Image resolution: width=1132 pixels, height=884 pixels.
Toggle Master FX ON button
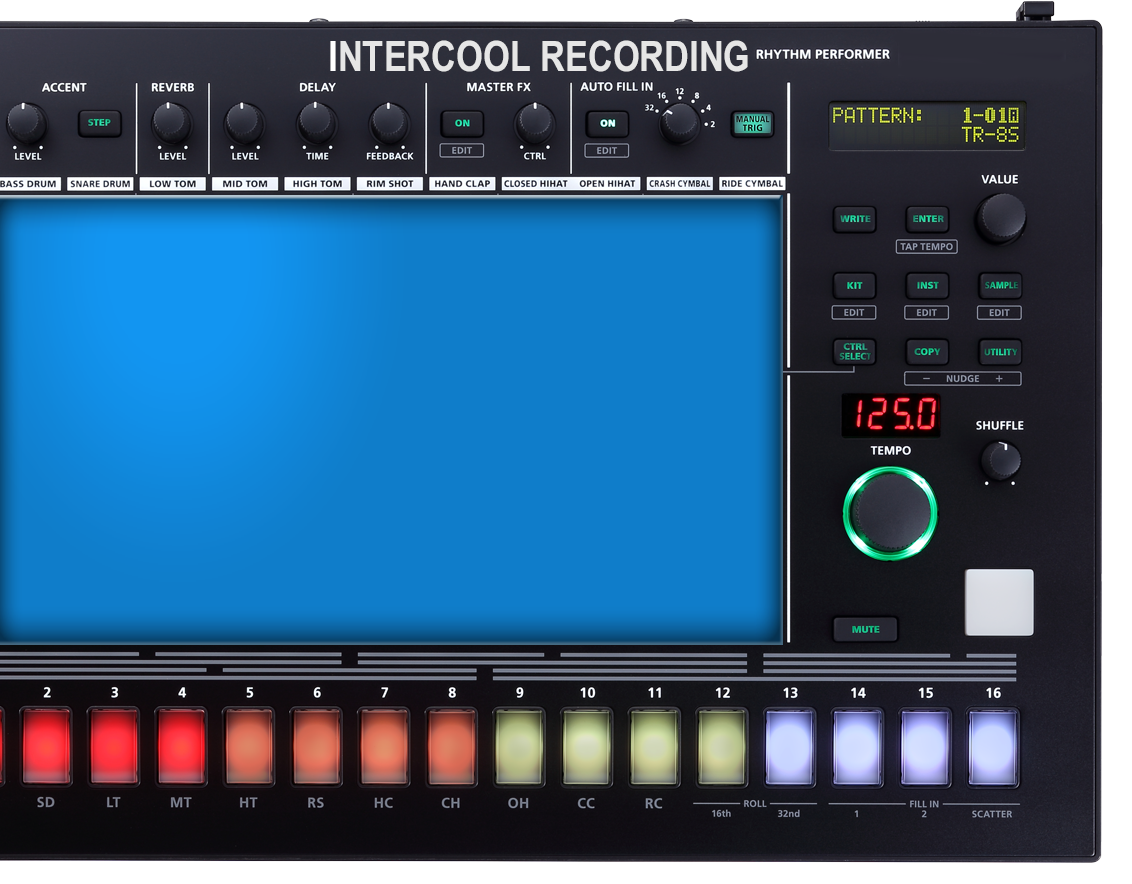coord(462,124)
